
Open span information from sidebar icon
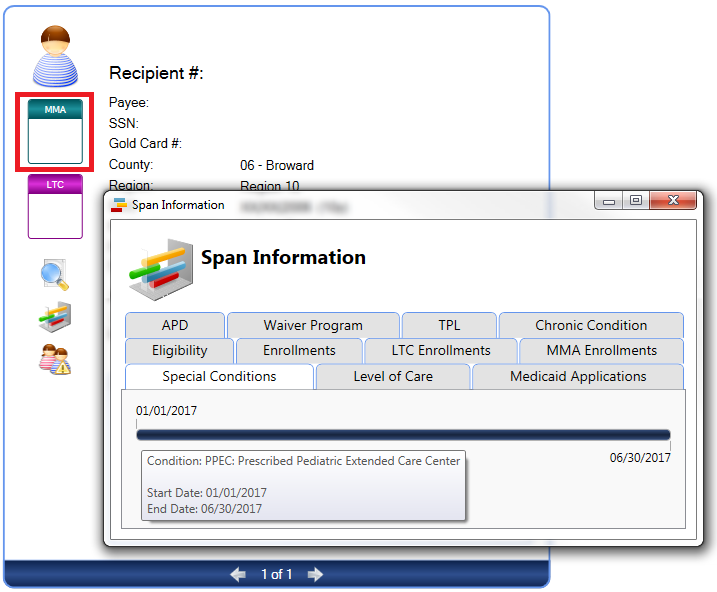54,317
